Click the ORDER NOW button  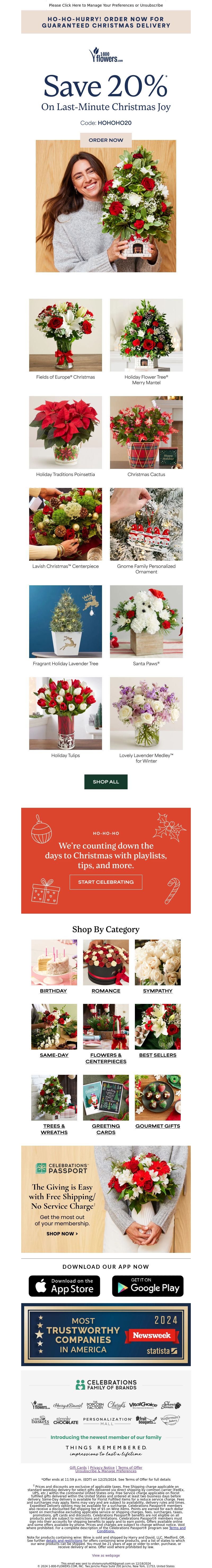tap(106, 140)
